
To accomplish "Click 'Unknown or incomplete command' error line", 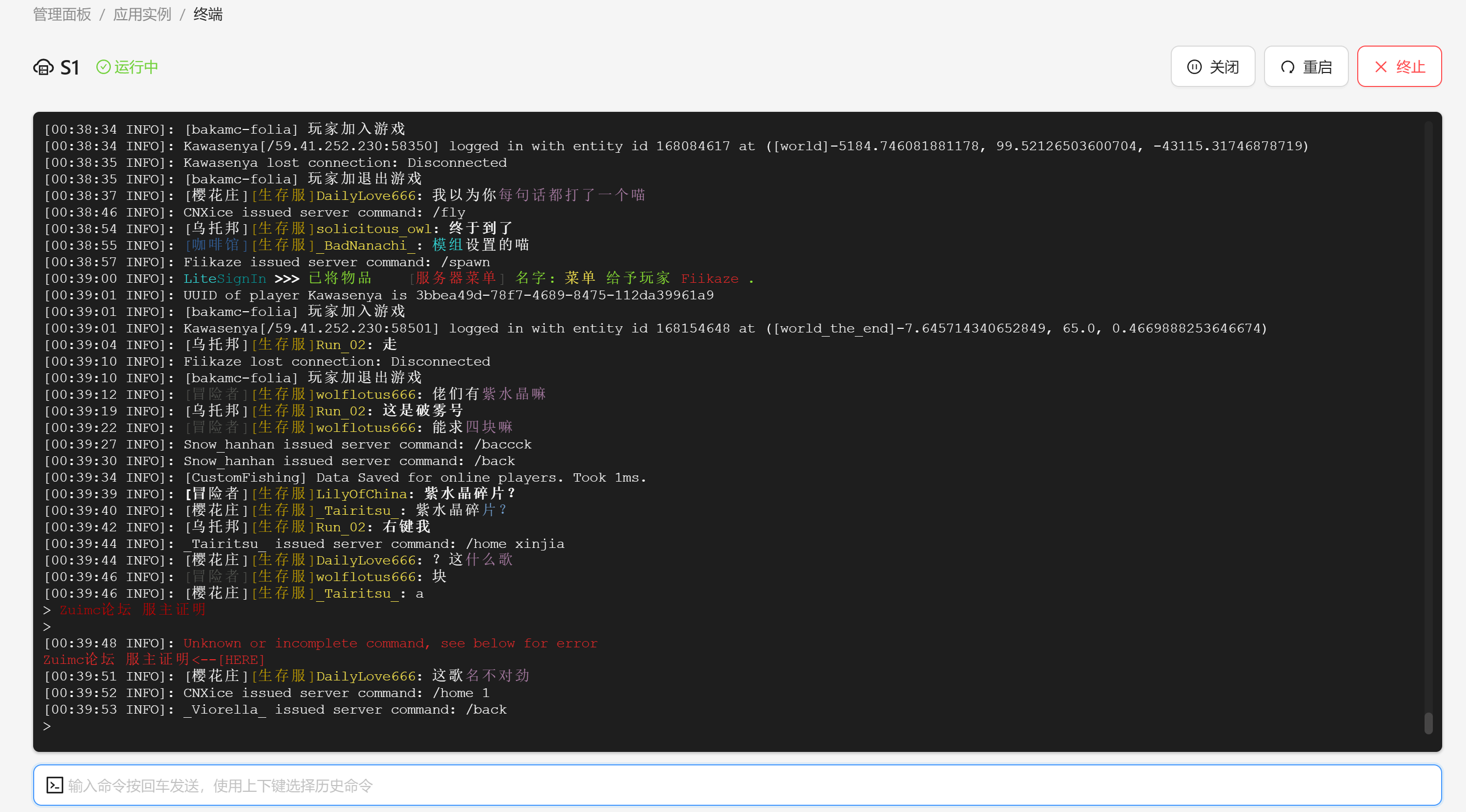I will [321, 644].
